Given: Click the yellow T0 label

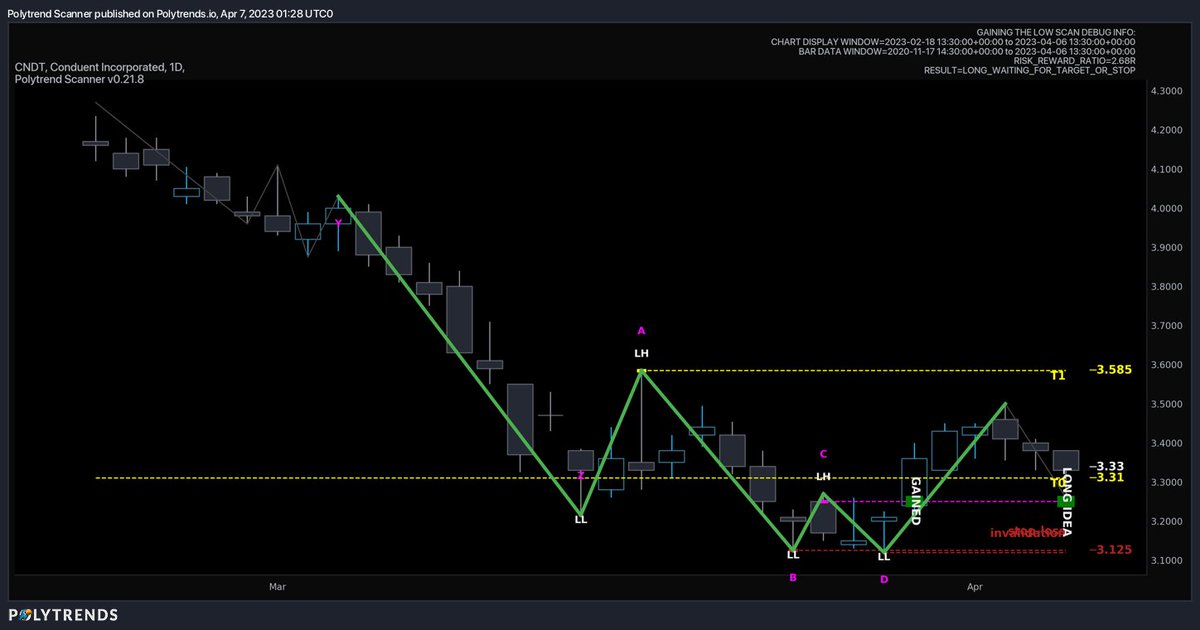Looking at the screenshot, I should point(1057,483).
